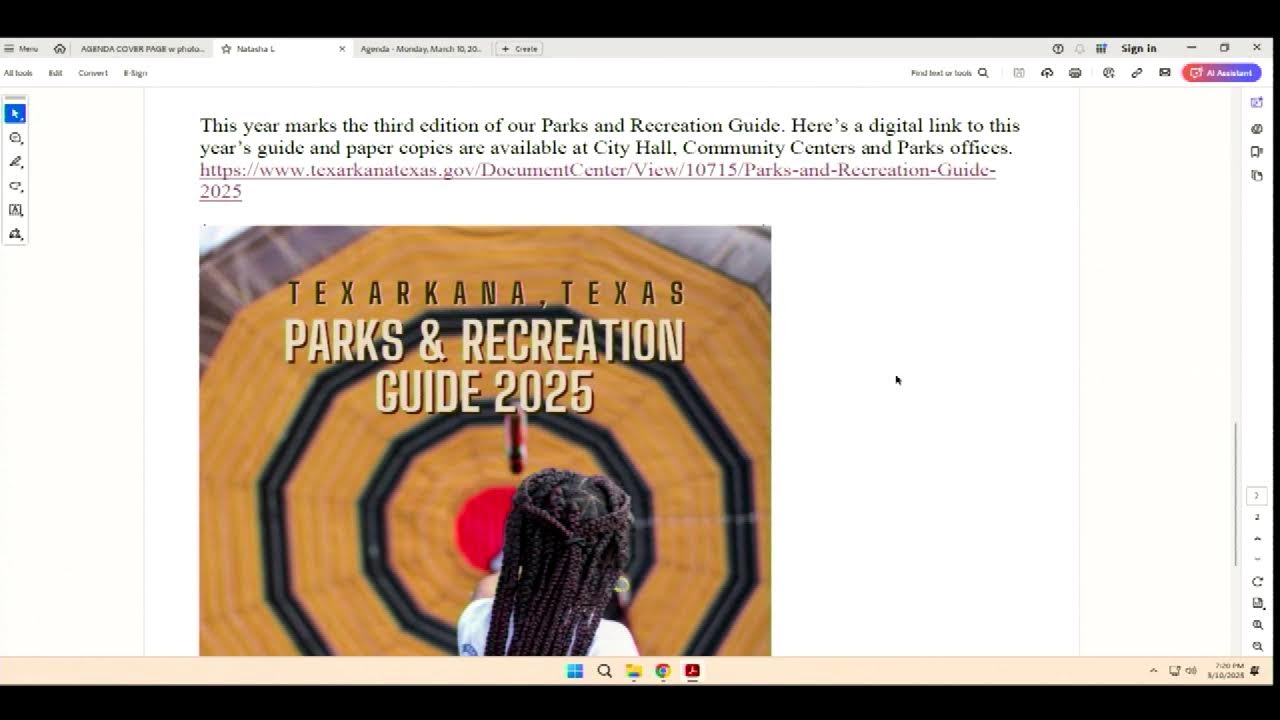Send the file by email envelope icon
Screen dimensions: 1280x720
pyautogui.click(x=1165, y=73)
